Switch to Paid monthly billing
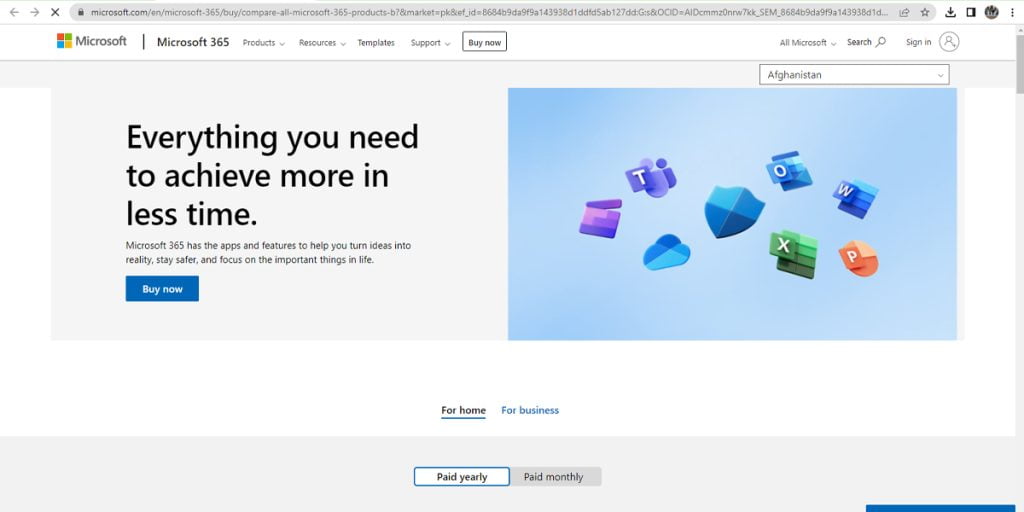This screenshot has width=1024, height=512. point(554,477)
